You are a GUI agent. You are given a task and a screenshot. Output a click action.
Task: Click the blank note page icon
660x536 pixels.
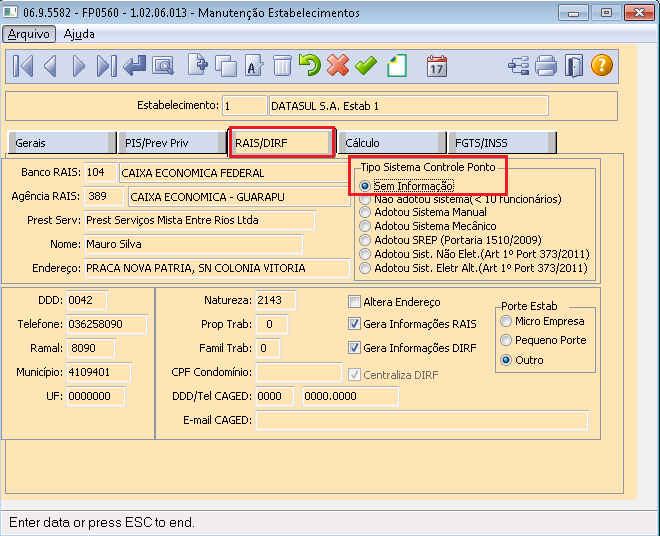(x=397, y=66)
